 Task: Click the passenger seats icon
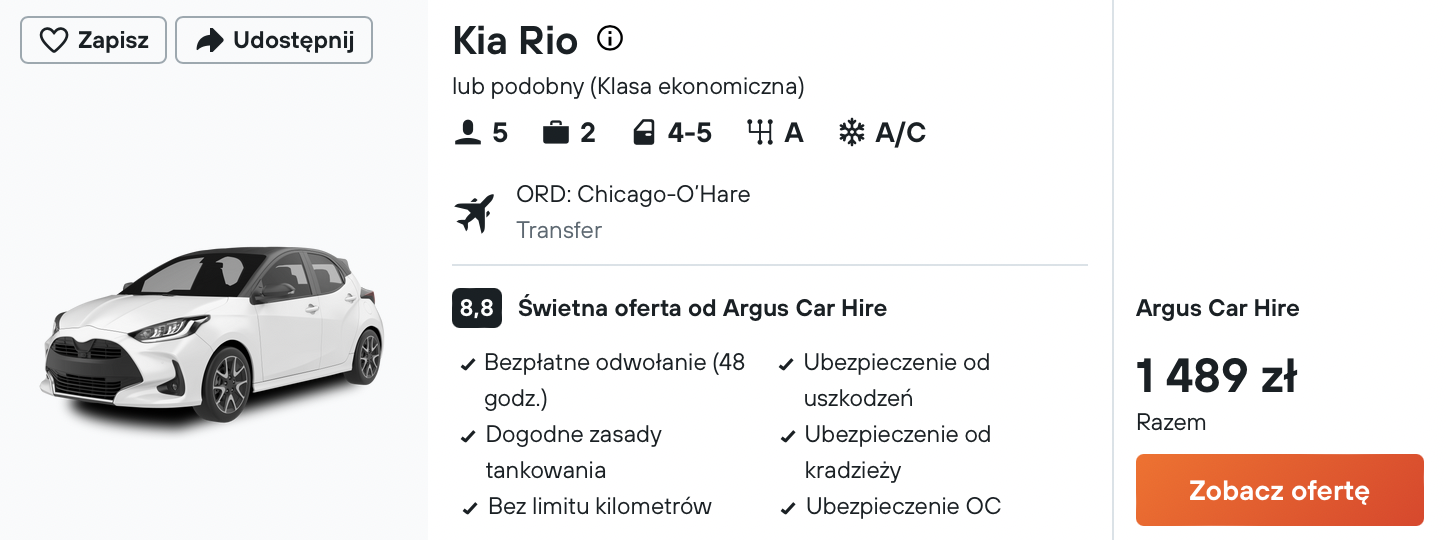467,133
